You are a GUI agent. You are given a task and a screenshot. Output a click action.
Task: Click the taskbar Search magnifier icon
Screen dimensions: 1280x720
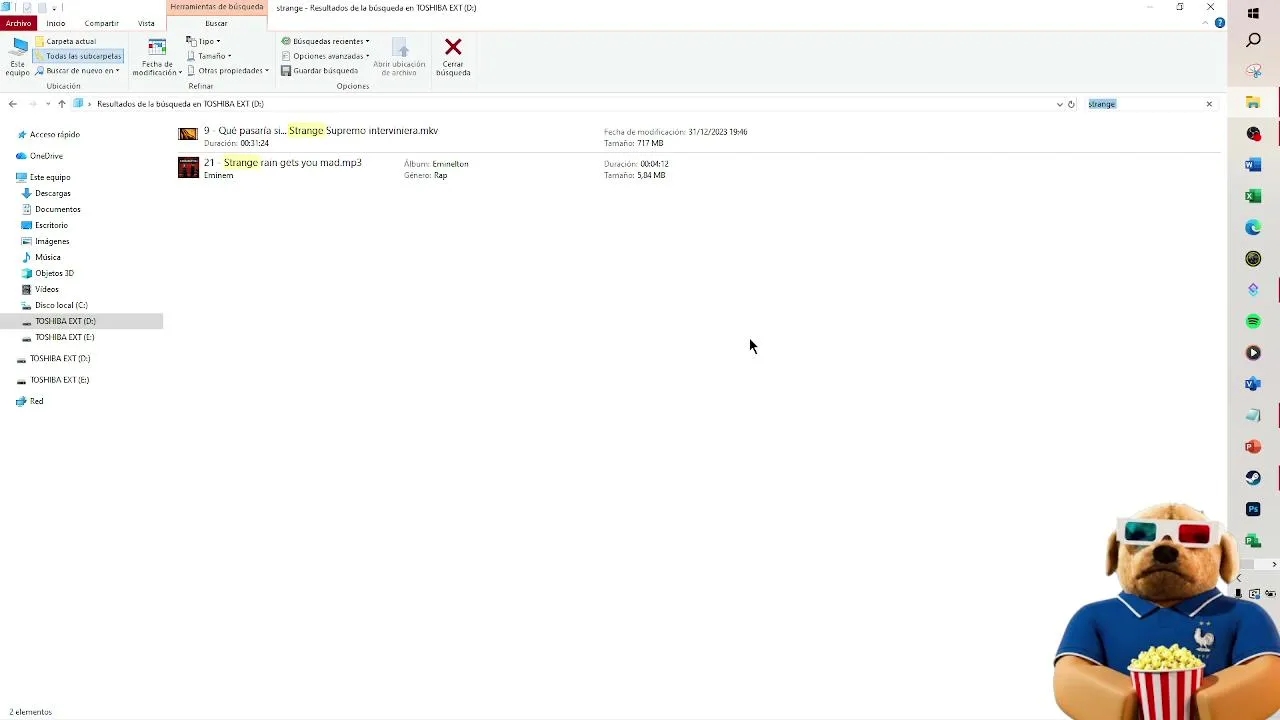pyautogui.click(x=1253, y=41)
